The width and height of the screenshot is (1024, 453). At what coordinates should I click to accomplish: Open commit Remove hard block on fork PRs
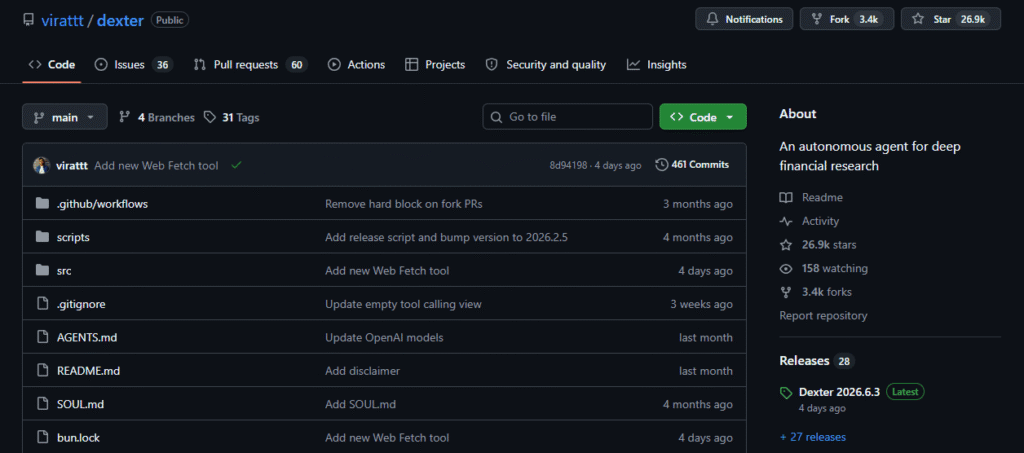[404, 204]
